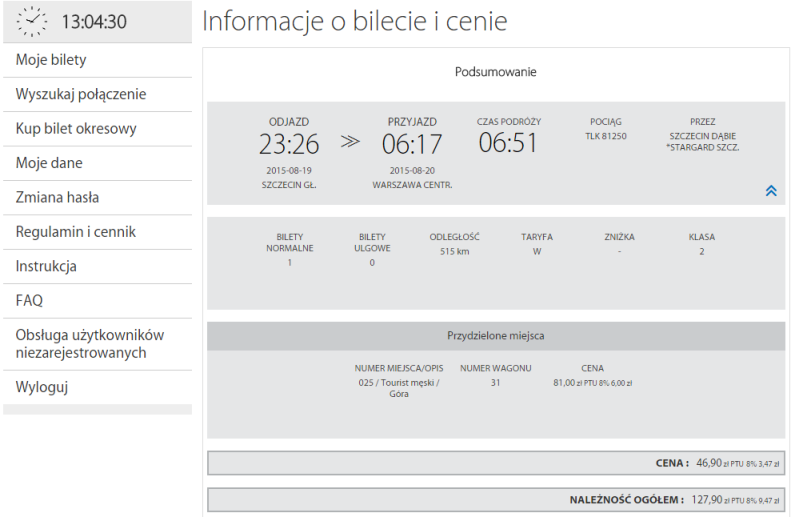Click seat 025 / Tourist męski / Góra
The width and height of the screenshot is (799, 517).
pyautogui.click(x=399, y=388)
